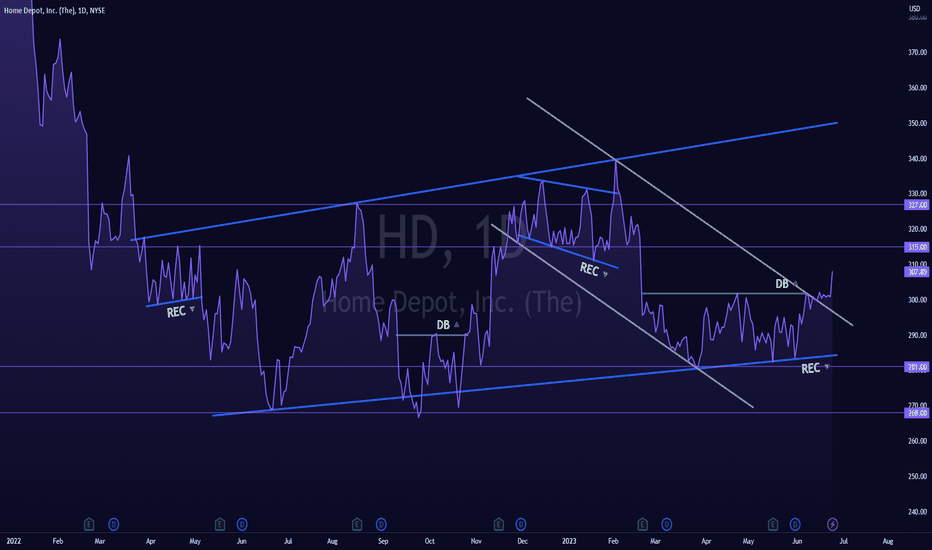Click the 2023 label on time axis

tap(569, 541)
